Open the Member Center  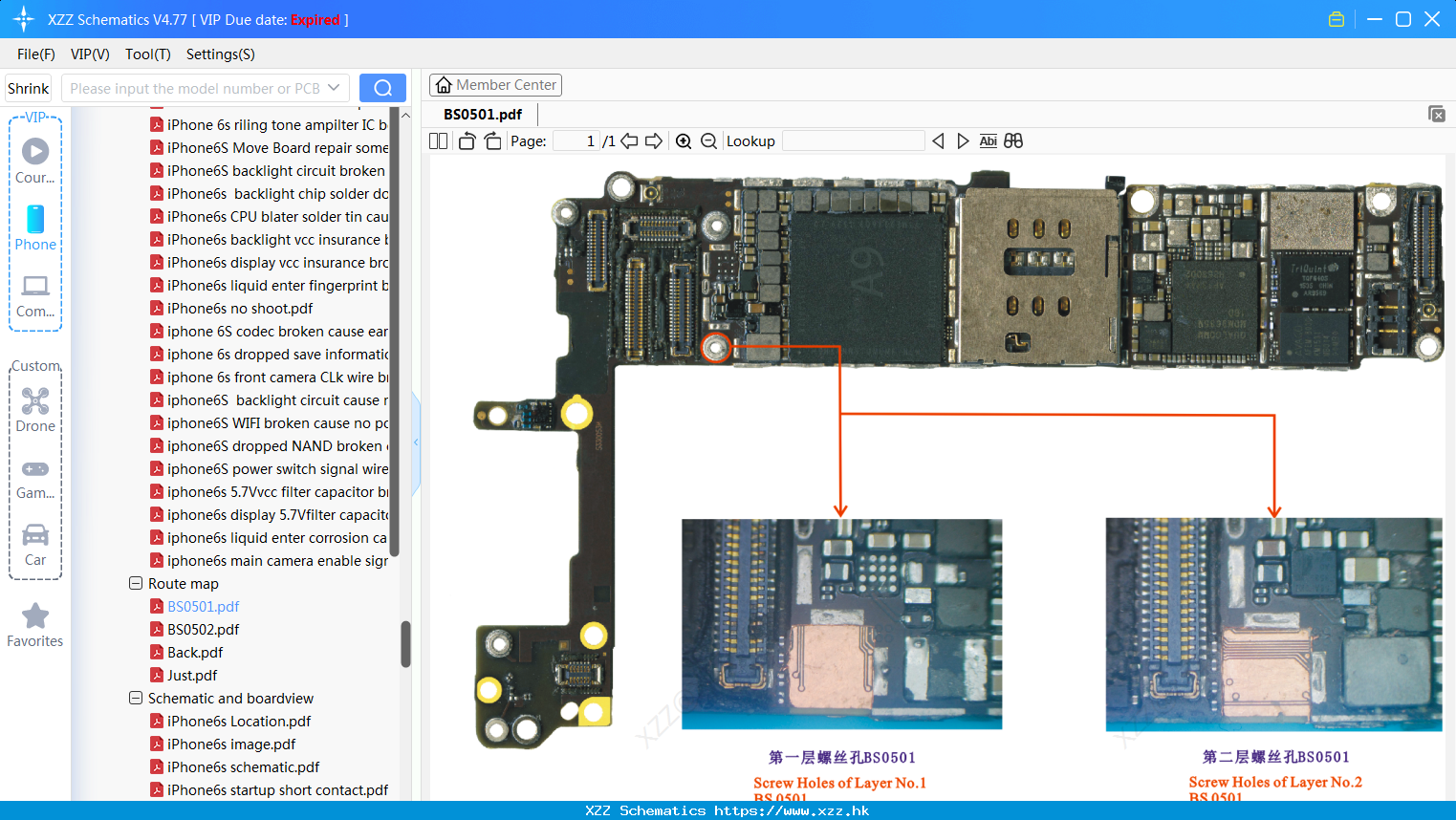495,85
